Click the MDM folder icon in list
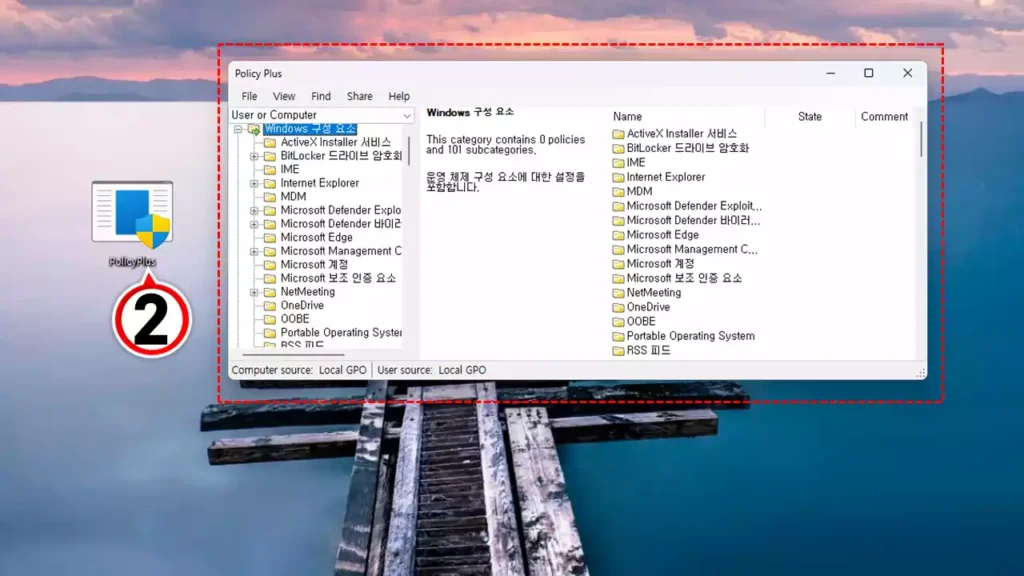This screenshot has height=576, width=1024. 618,191
